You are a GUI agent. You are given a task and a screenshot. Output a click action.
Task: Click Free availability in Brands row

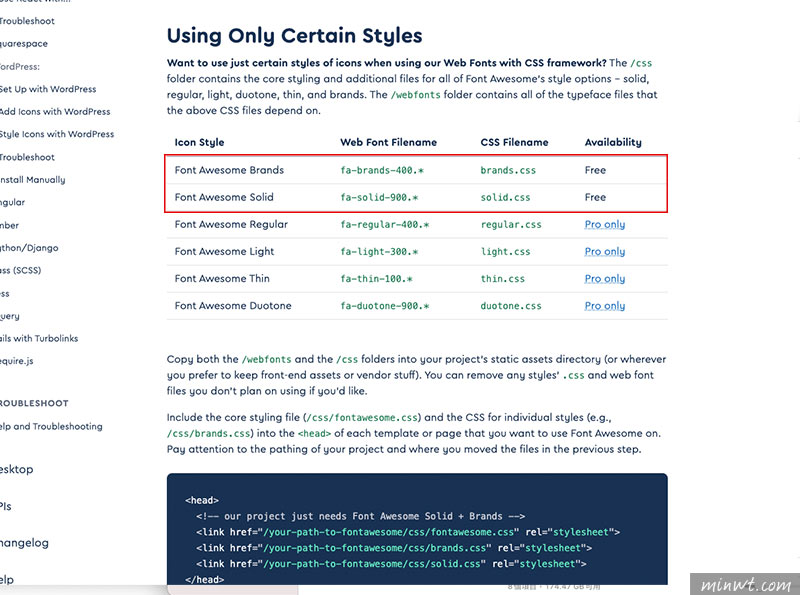click(x=595, y=170)
